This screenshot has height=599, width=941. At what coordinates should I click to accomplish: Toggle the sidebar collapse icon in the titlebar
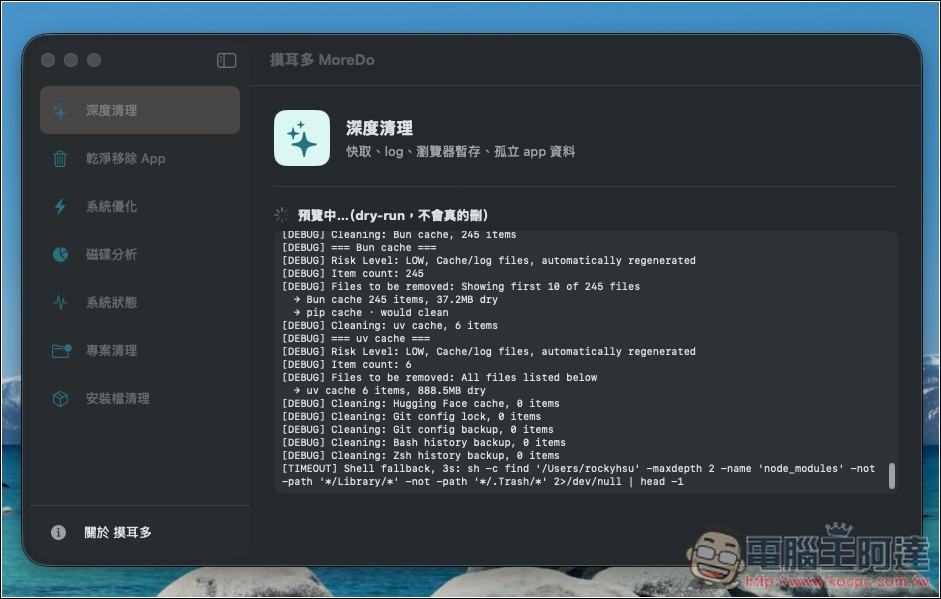pos(226,60)
